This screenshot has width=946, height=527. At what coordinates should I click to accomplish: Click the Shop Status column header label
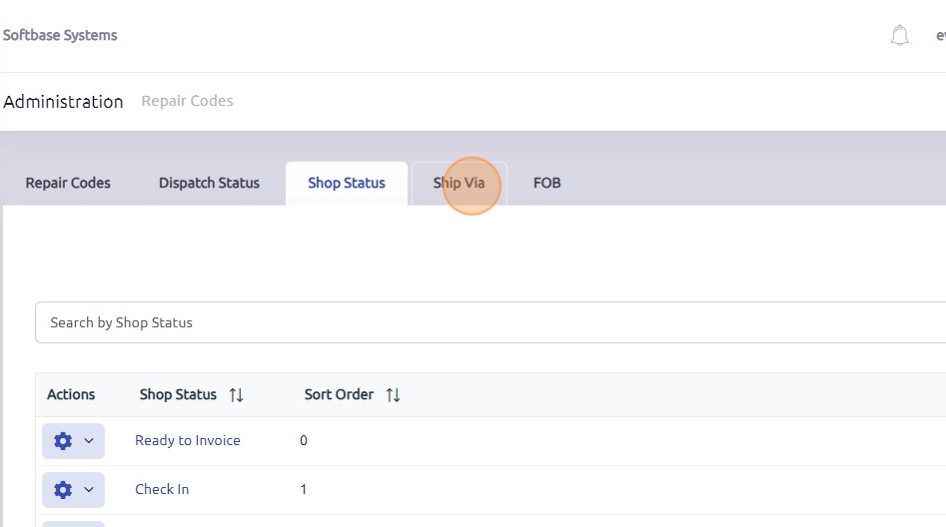[x=178, y=395]
